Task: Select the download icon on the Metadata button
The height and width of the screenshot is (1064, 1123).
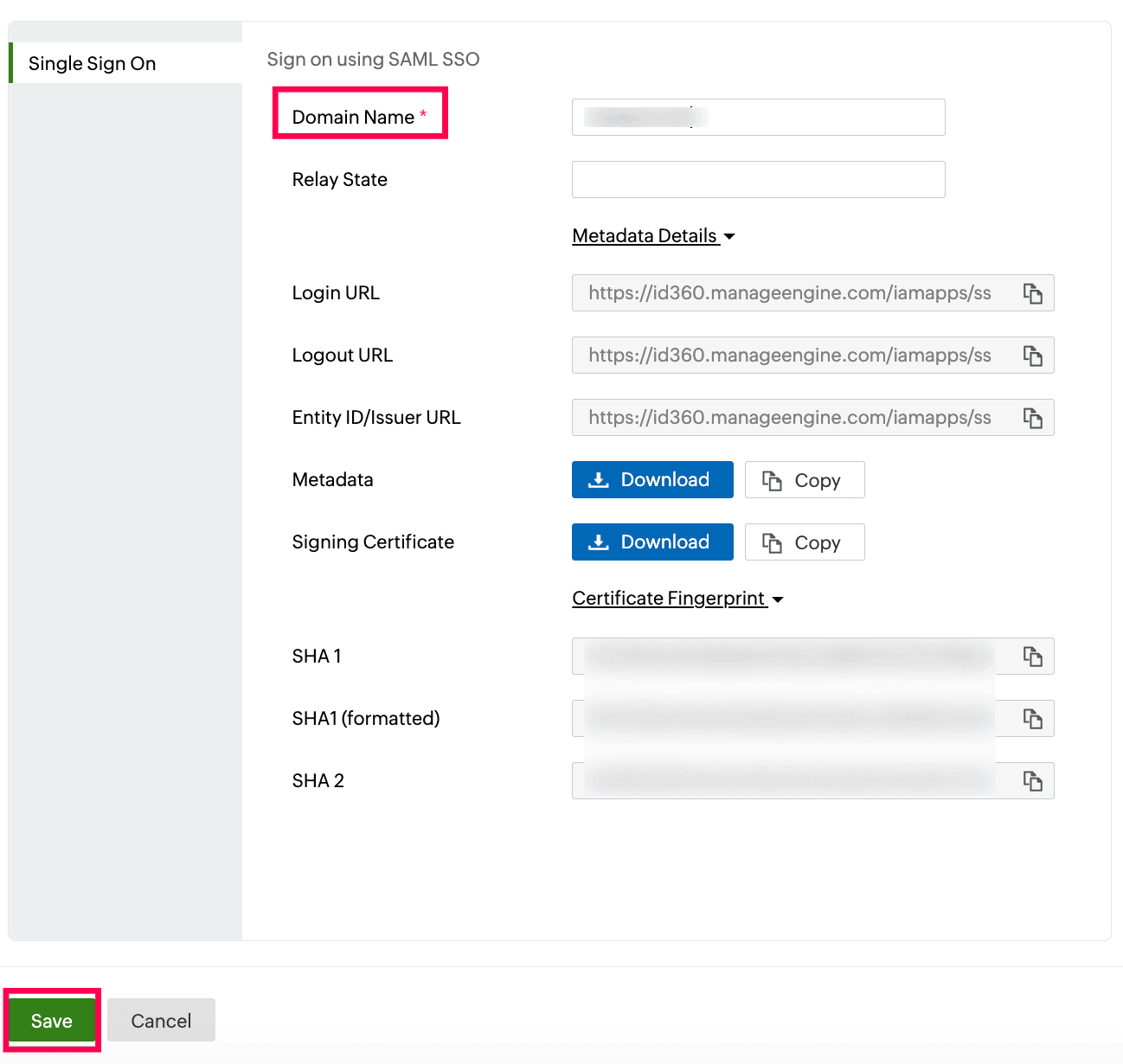Action: (x=598, y=479)
